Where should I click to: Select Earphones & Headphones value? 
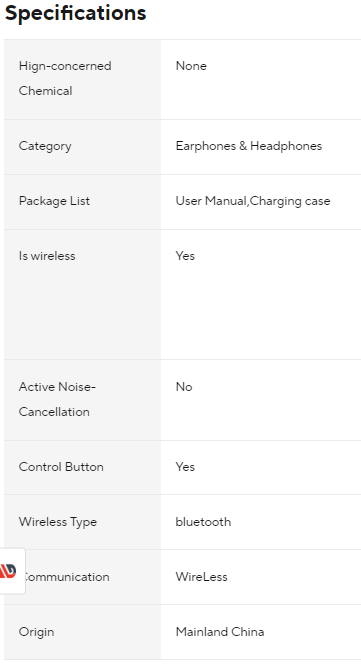[249, 146]
